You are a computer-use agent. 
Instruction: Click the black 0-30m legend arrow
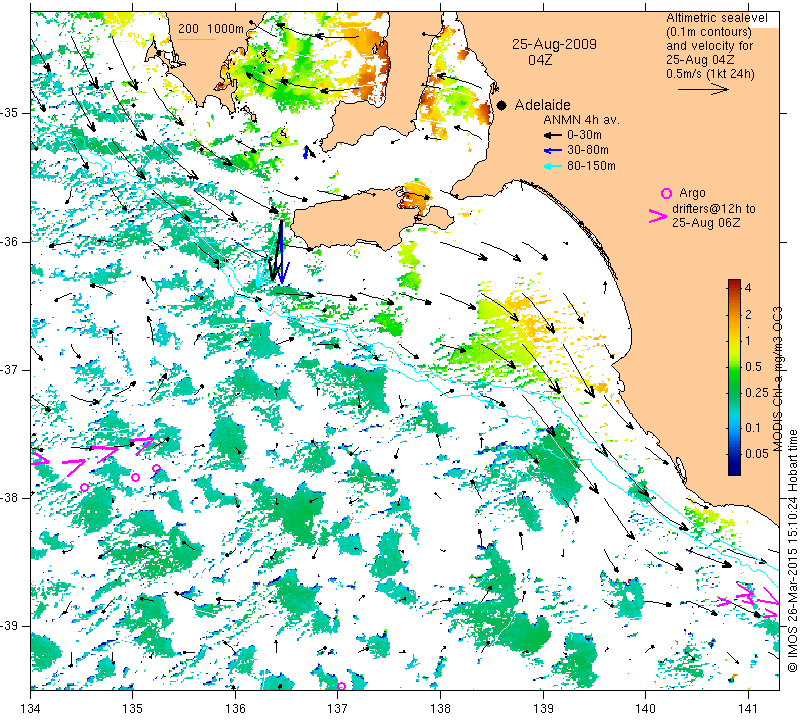[553, 136]
